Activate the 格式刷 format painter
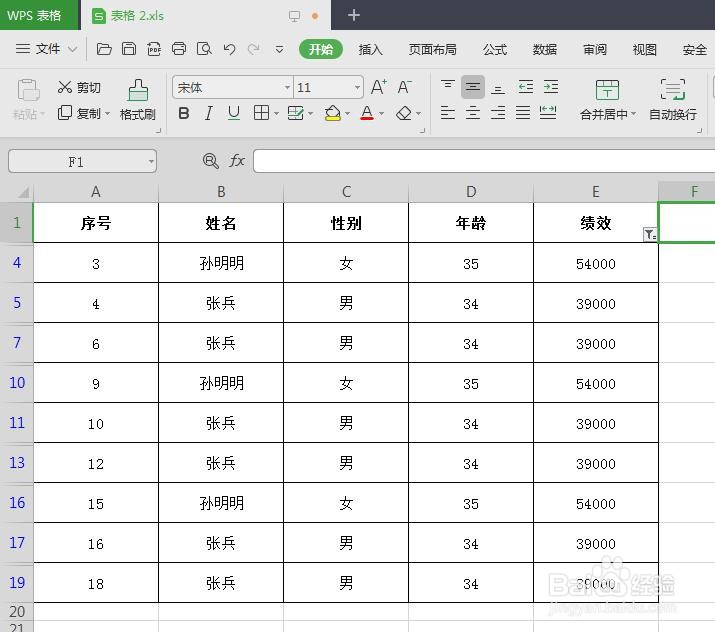715x632 pixels. tap(138, 99)
